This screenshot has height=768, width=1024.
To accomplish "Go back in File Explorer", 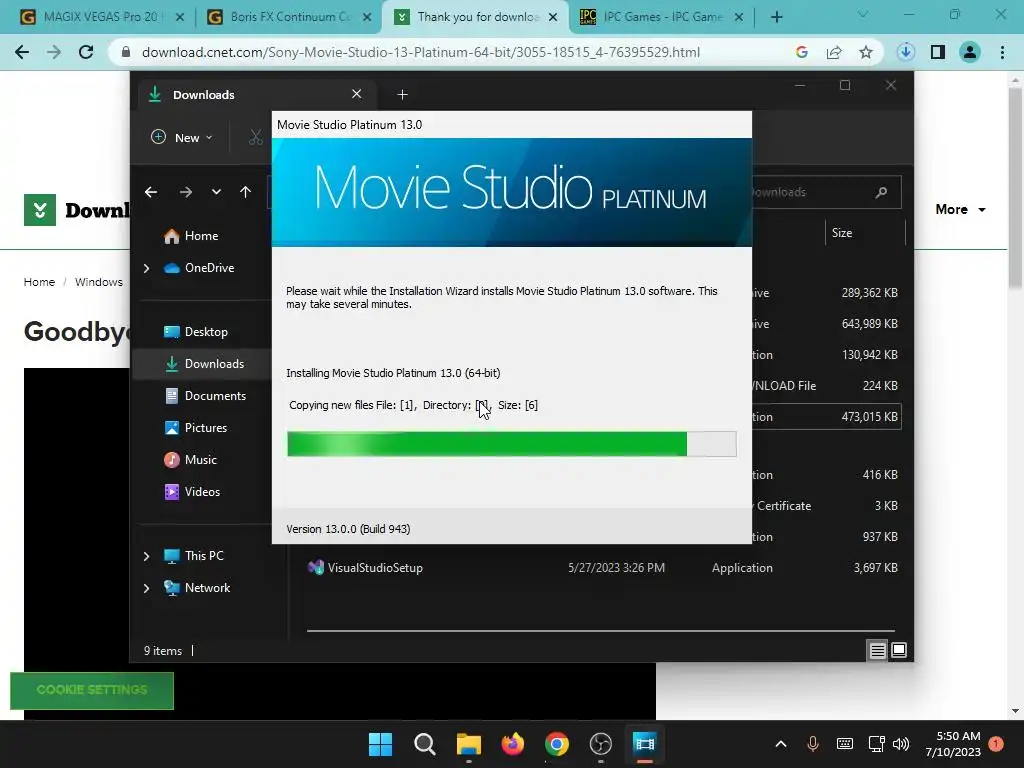I will point(151,192).
